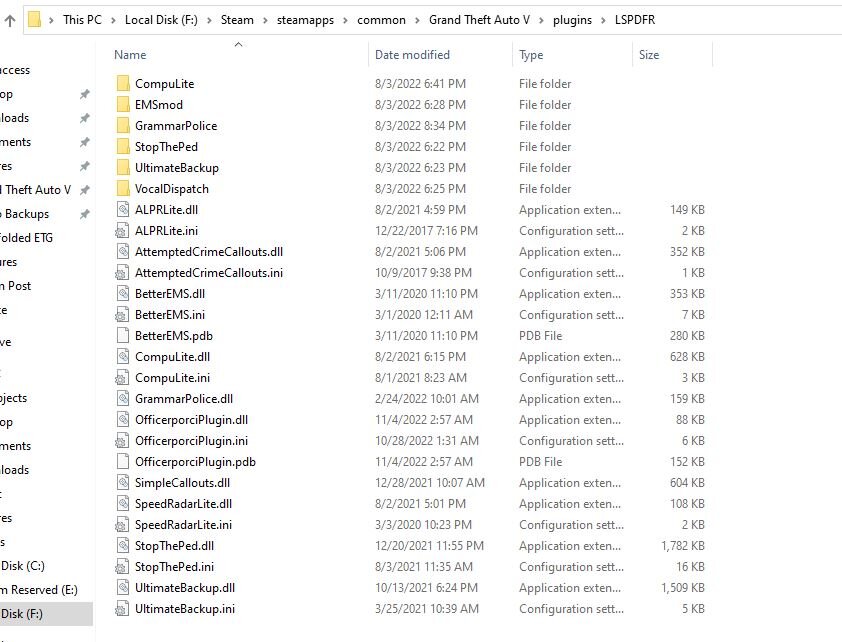Expand the breadcrumb chevron after Grand Theft Auto V
This screenshot has width=842, height=642.
pos(541,20)
